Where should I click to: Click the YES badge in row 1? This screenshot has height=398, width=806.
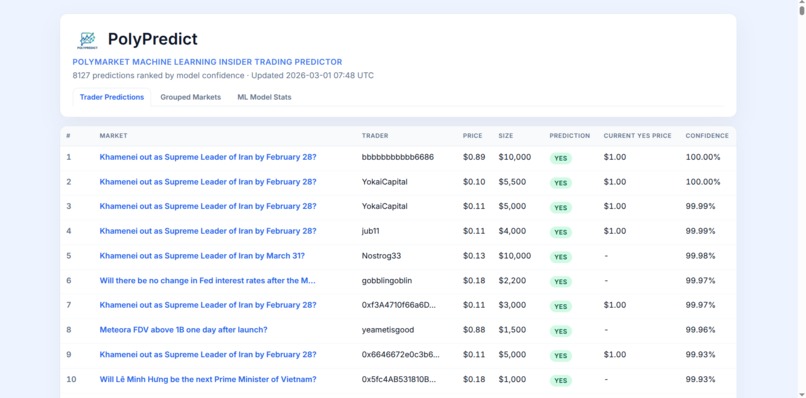[560, 158]
